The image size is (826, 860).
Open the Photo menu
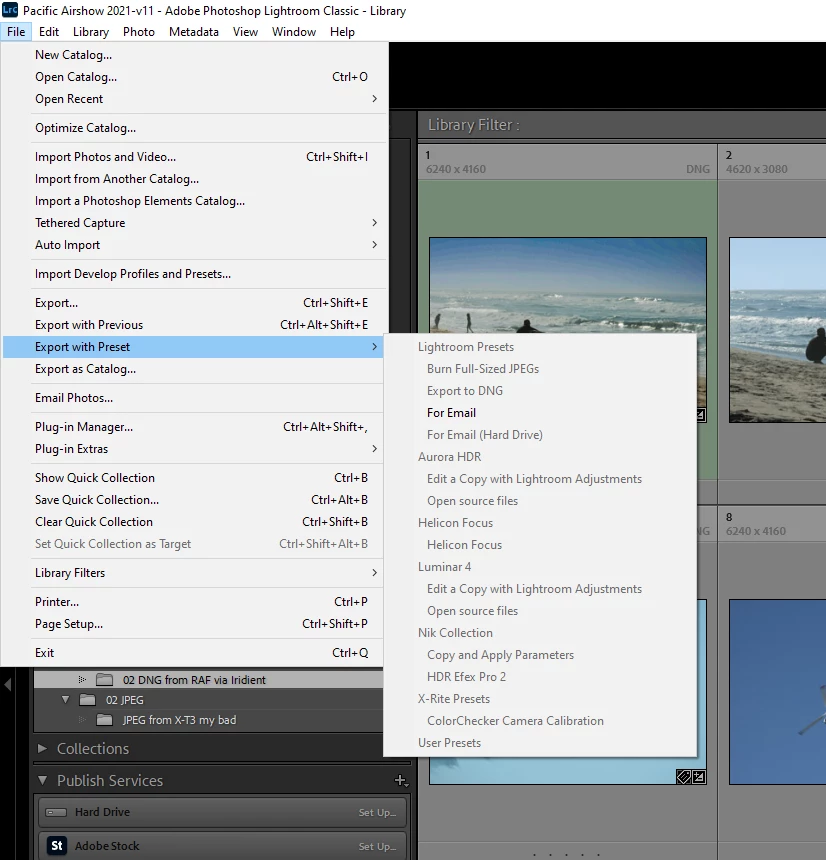coord(139,32)
